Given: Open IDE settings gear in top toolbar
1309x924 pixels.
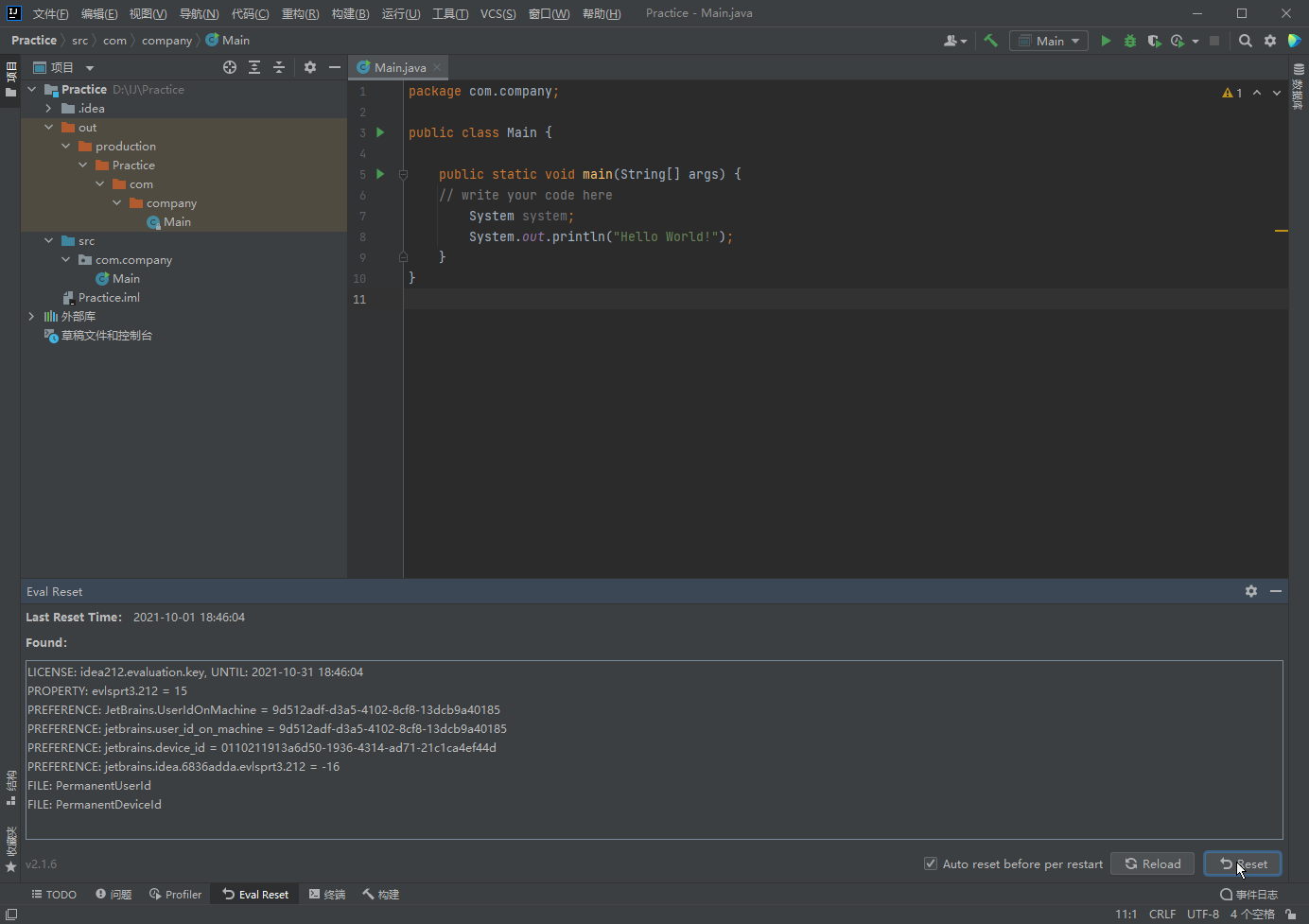Looking at the screenshot, I should coord(1270,41).
